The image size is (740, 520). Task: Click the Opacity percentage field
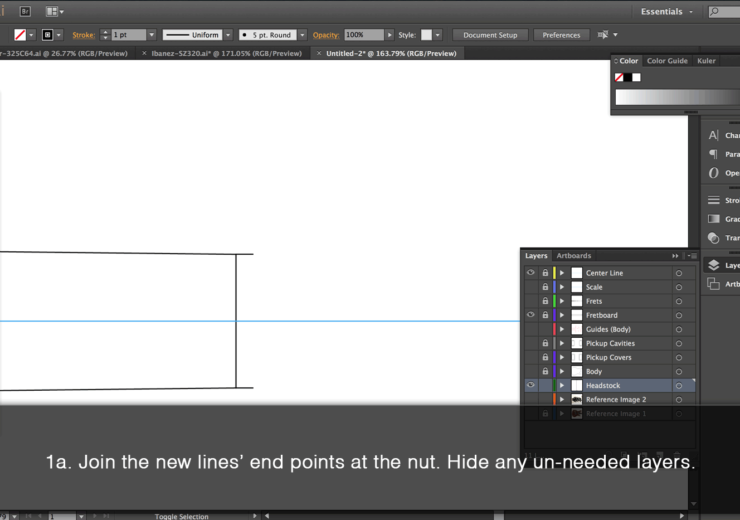(364, 35)
